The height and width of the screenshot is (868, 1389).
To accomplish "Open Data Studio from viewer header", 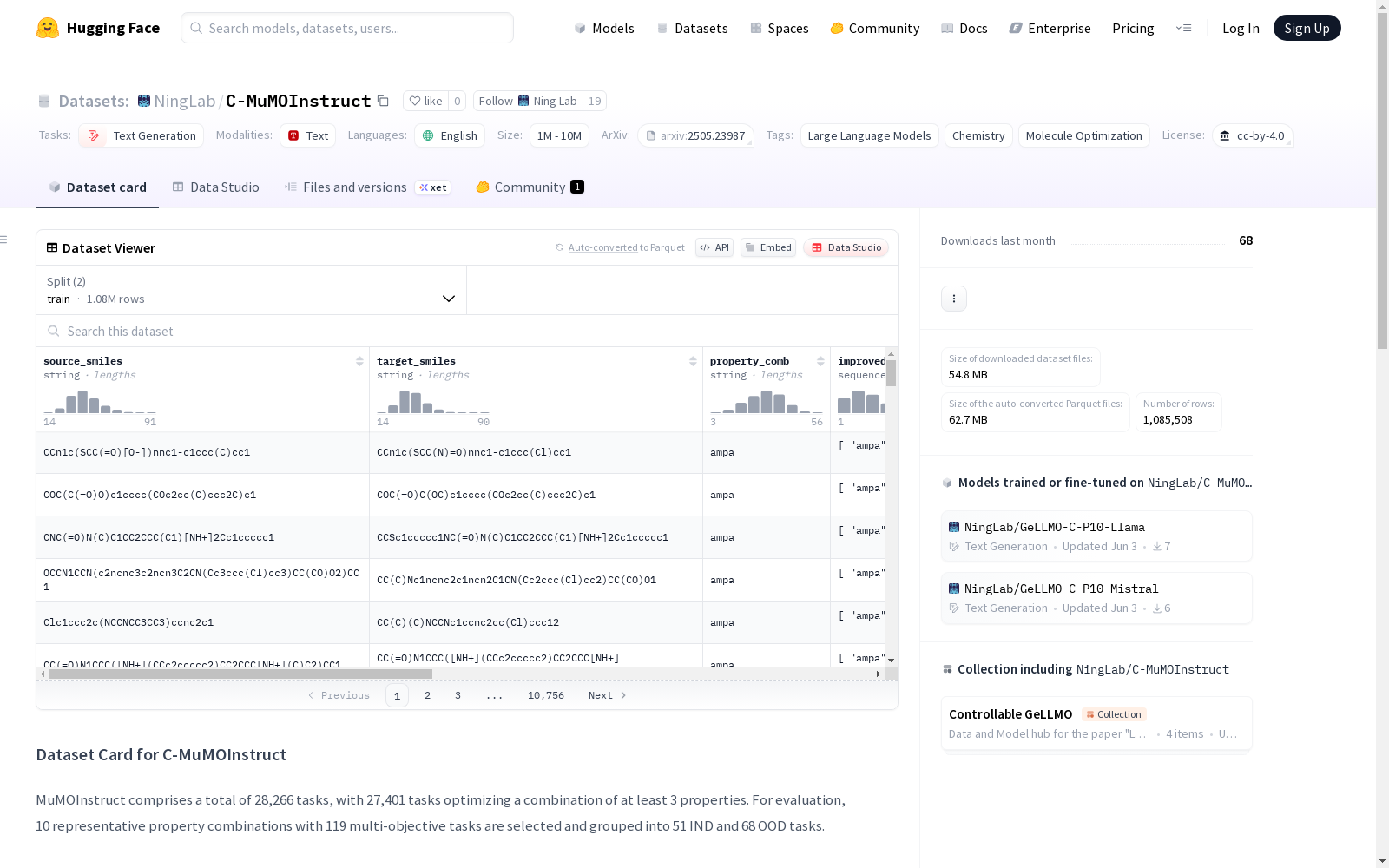I will pos(846,247).
